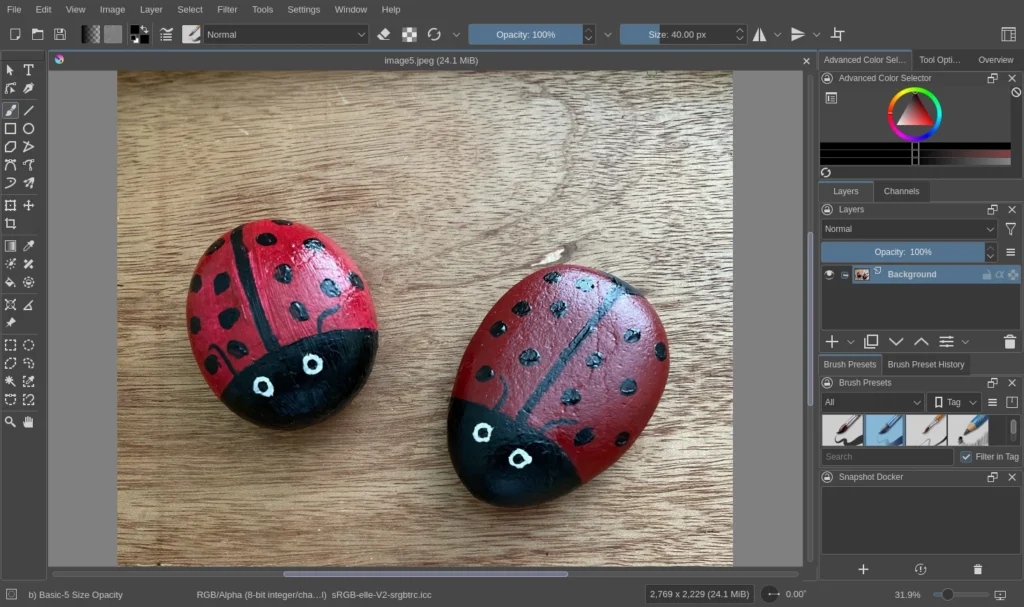Click the canvas horizontal scrollbar
The image size is (1024, 607).
425,574
